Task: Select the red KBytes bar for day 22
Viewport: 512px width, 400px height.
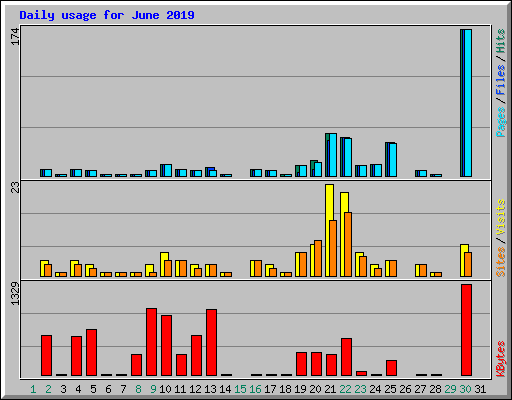Action: pyautogui.click(x=346, y=357)
